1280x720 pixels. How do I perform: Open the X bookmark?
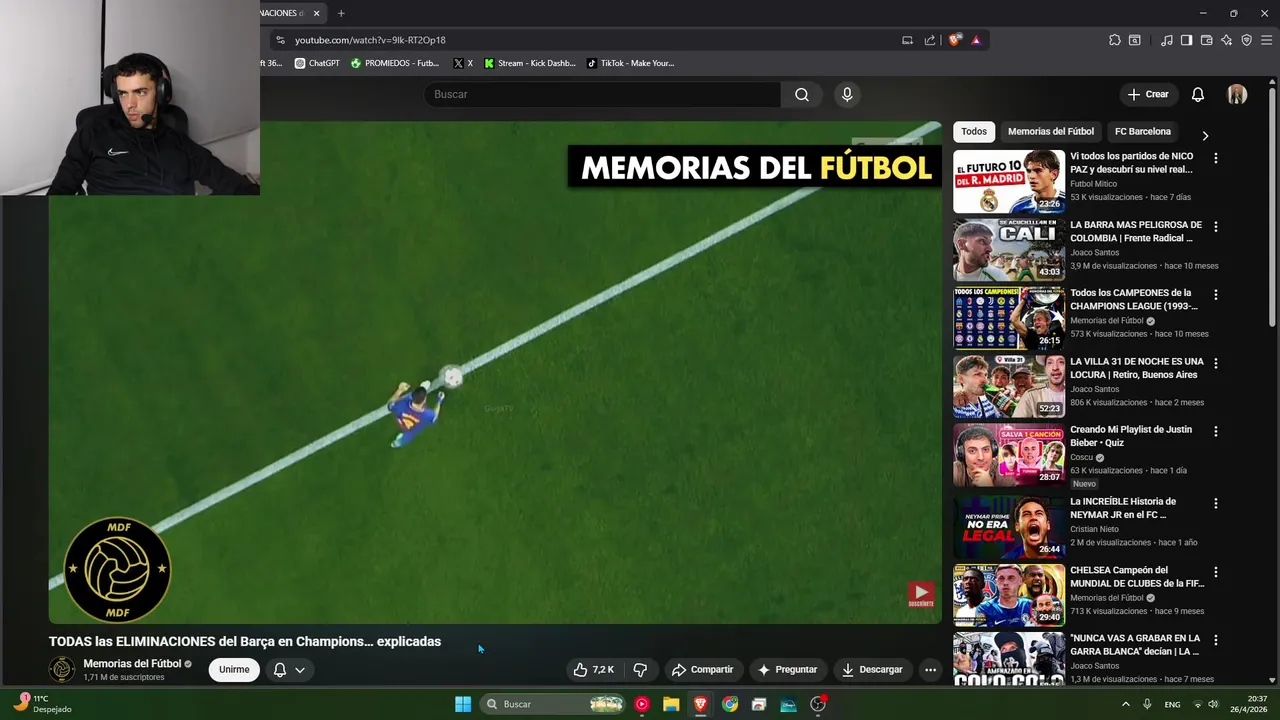[463, 63]
